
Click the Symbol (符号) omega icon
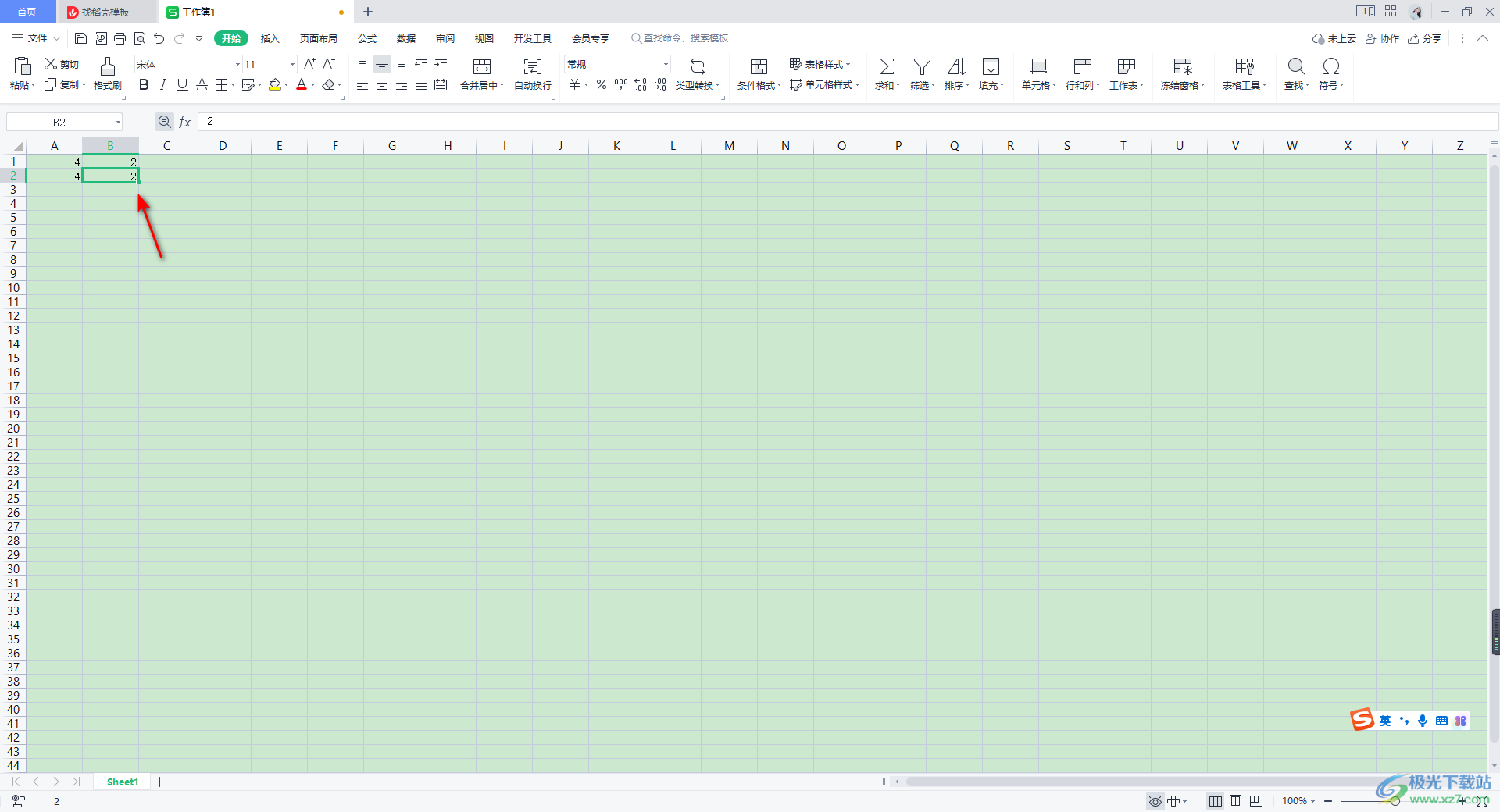tap(1331, 66)
